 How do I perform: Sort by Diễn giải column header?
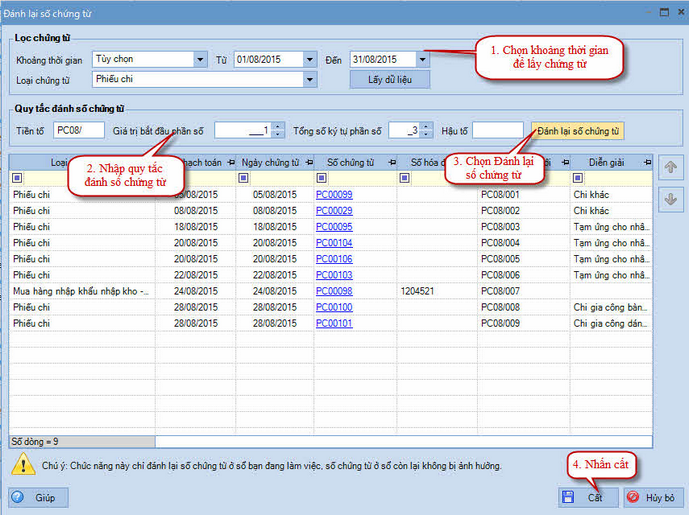click(x=611, y=163)
